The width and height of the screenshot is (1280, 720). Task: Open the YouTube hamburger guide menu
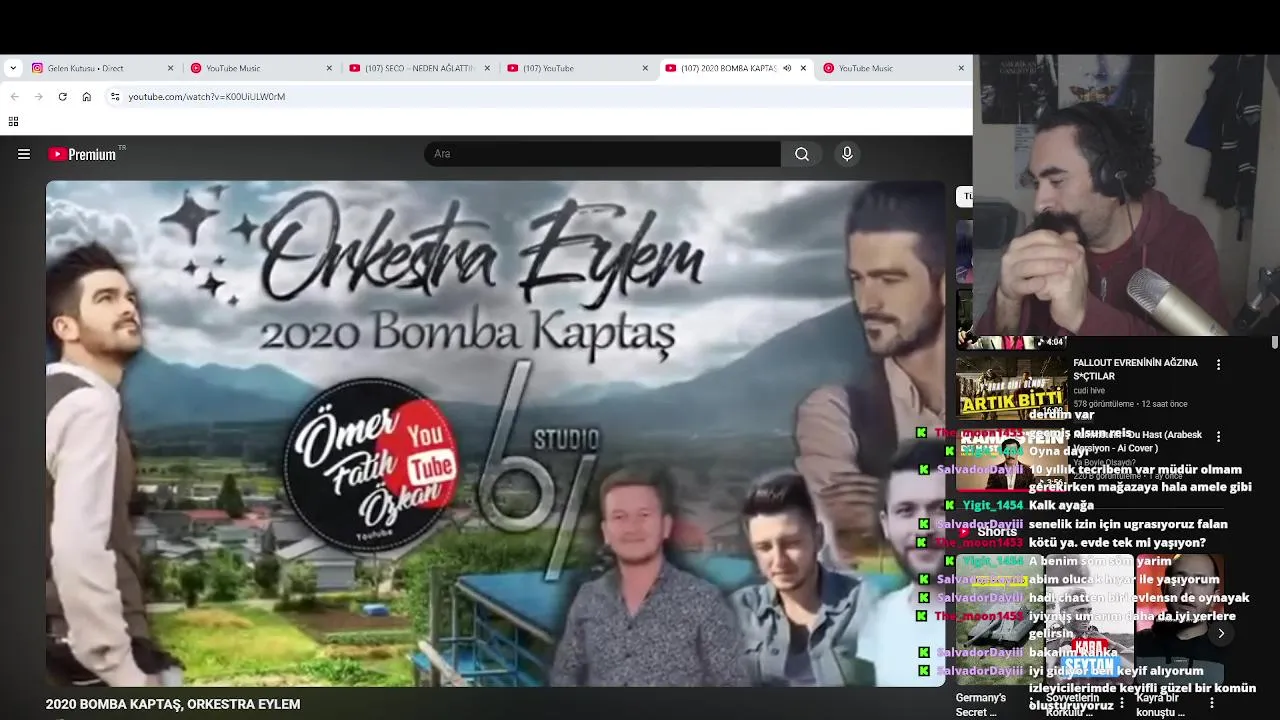[24, 154]
